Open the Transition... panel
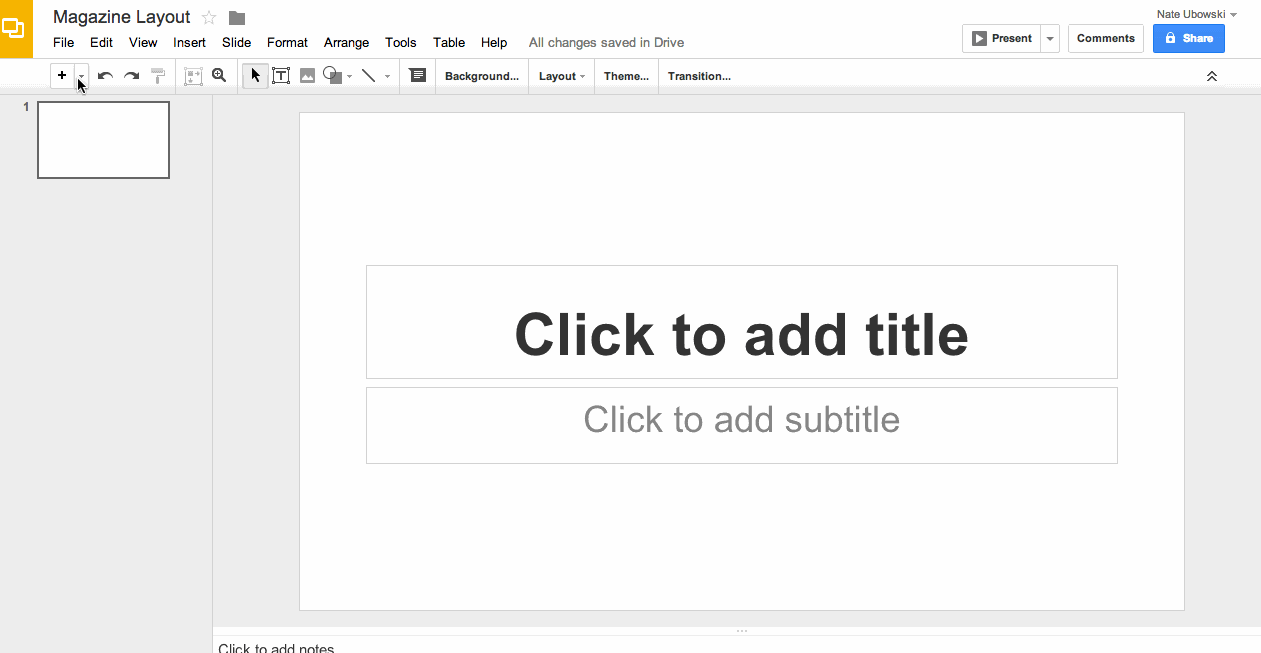The image size is (1261, 653). pyautogui.click(x=699, y=76)
